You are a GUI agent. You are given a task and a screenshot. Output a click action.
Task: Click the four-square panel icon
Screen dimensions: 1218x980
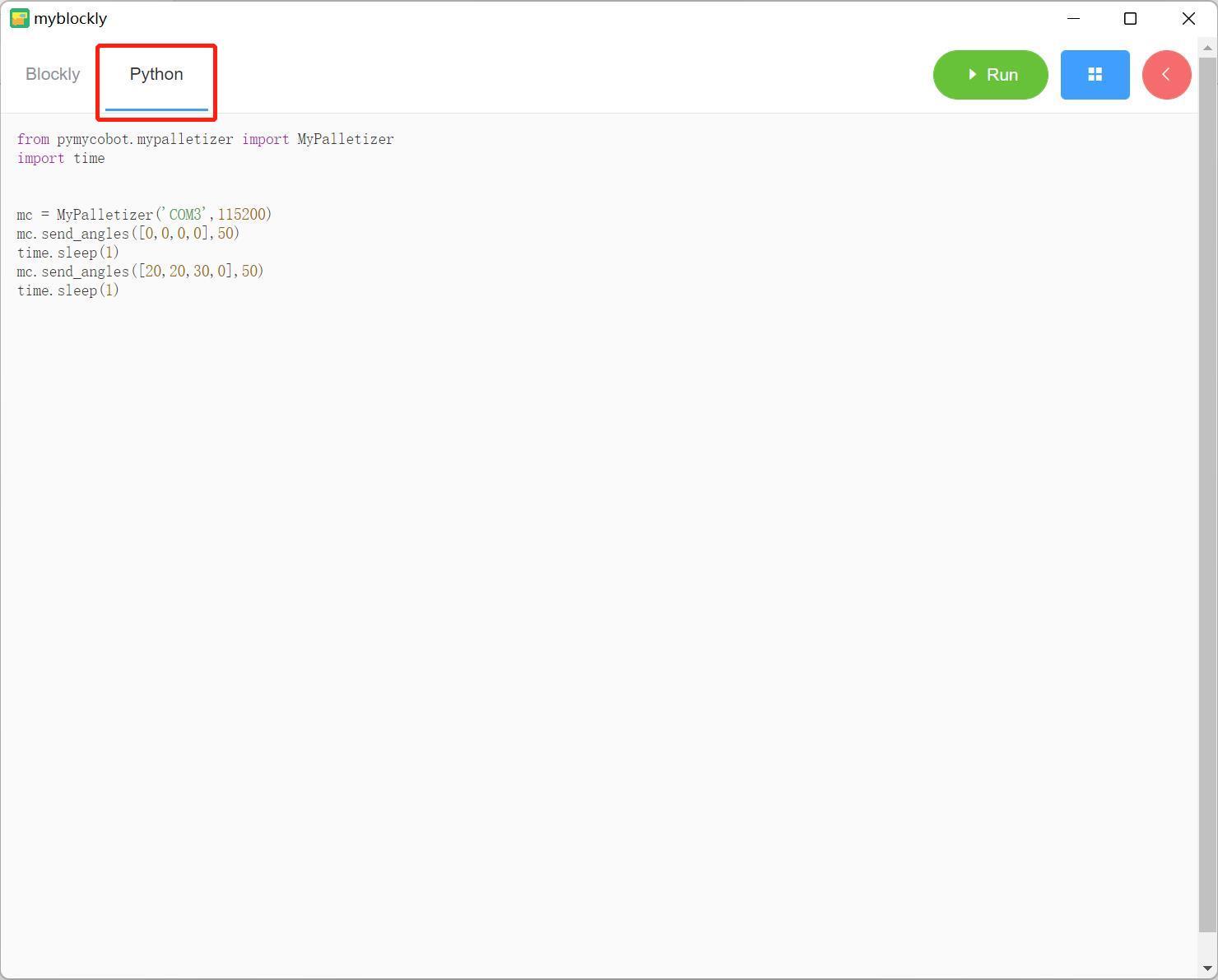1095,75
